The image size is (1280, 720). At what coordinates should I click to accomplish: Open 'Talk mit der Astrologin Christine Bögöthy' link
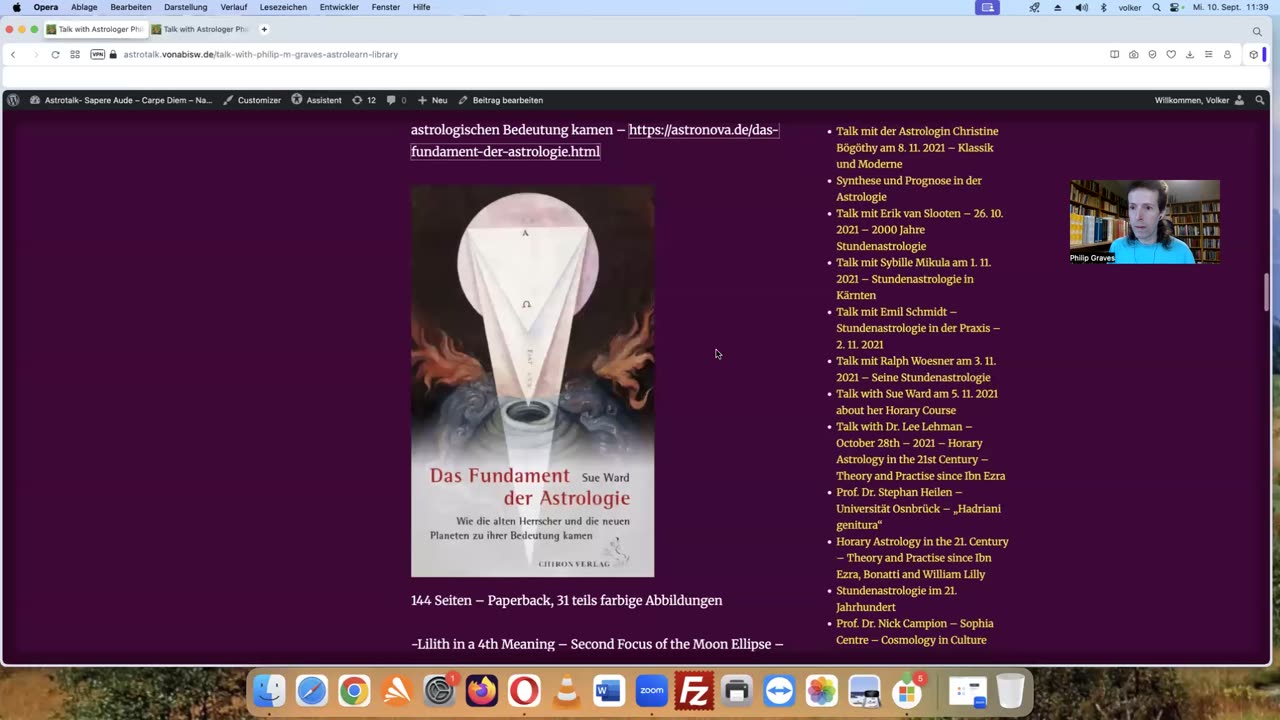pos(917,147)
